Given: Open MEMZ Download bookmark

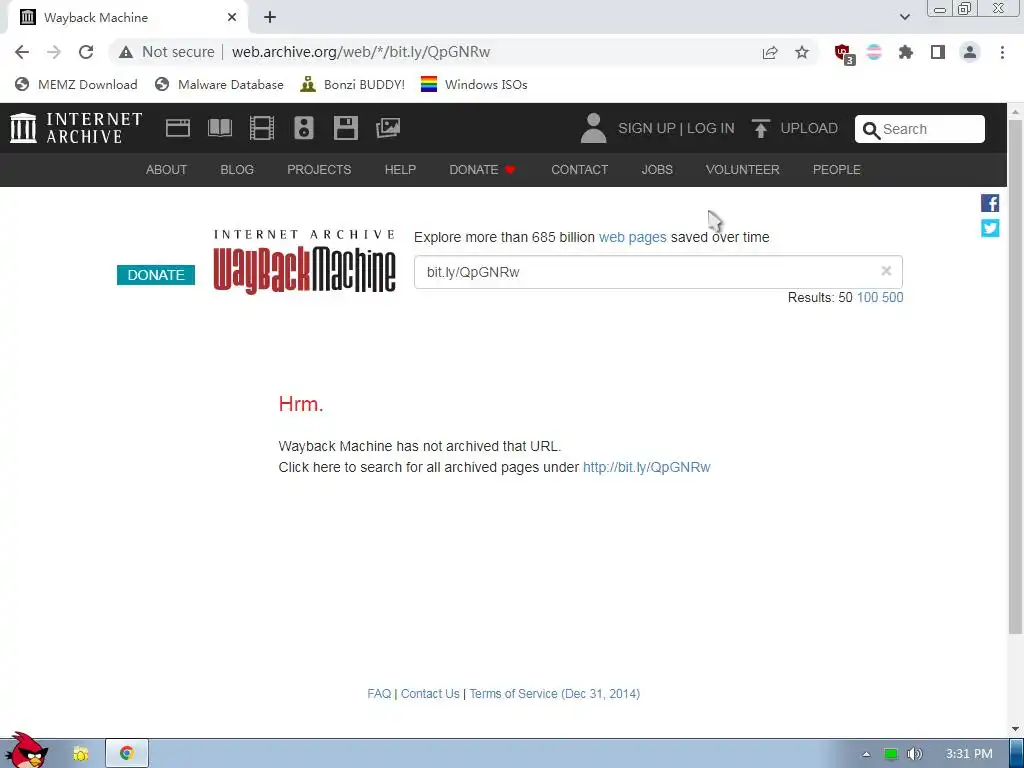Looking at the screenshot, I should point(76,84).
